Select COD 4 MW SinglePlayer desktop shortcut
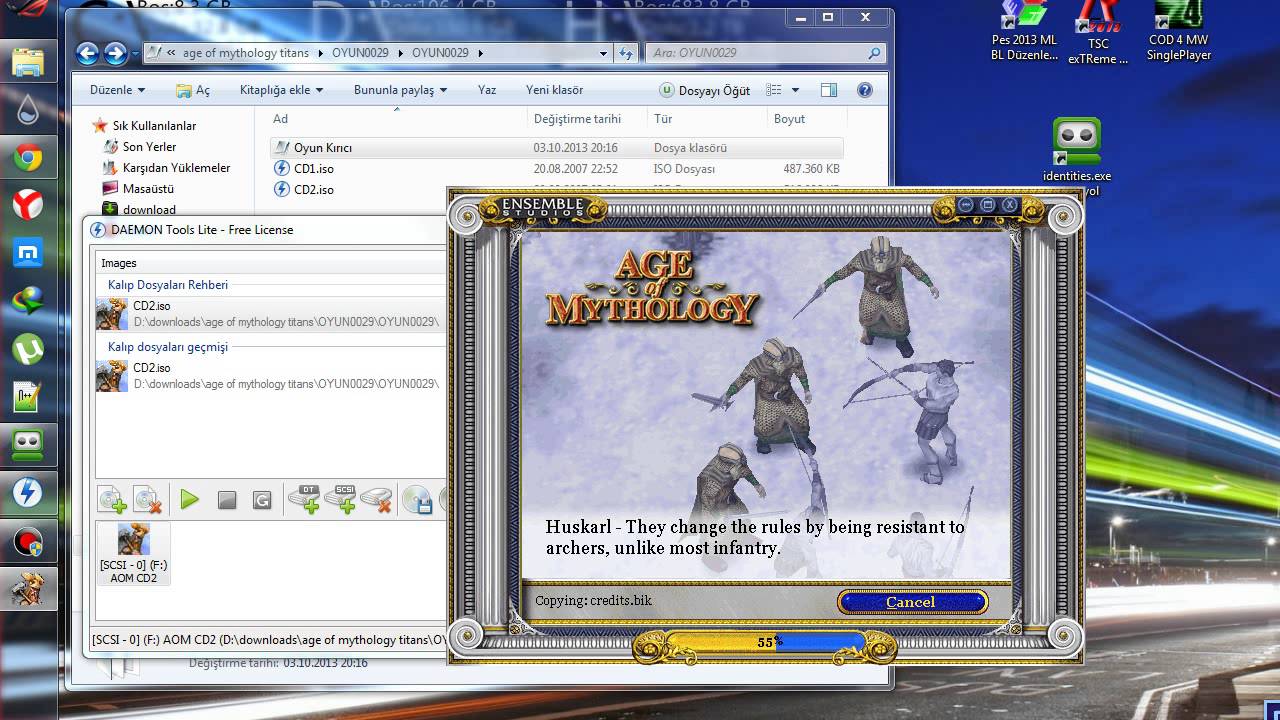Viewport: 1280px width, 720px height. (1179, 32)
